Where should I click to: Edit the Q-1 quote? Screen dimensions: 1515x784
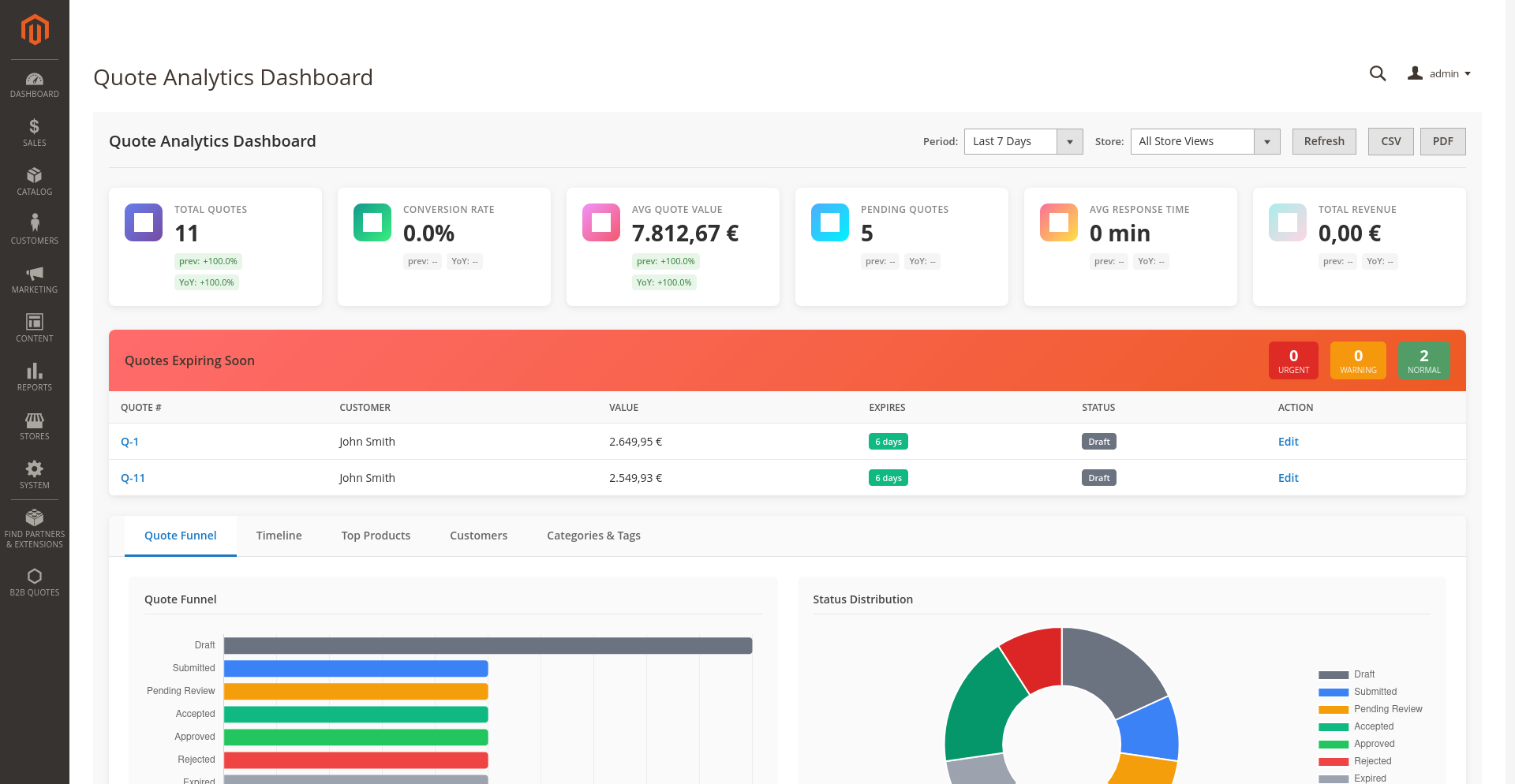(1288, 442)
